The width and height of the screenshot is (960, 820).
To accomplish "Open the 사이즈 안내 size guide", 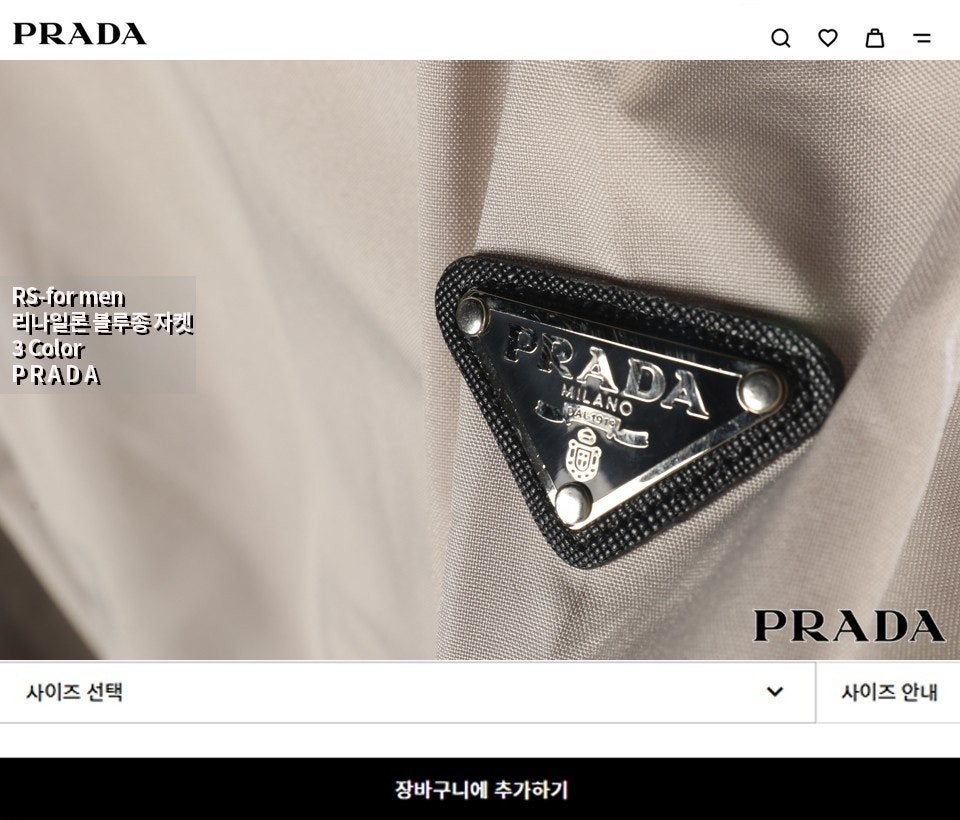I will tap(888, 692).
